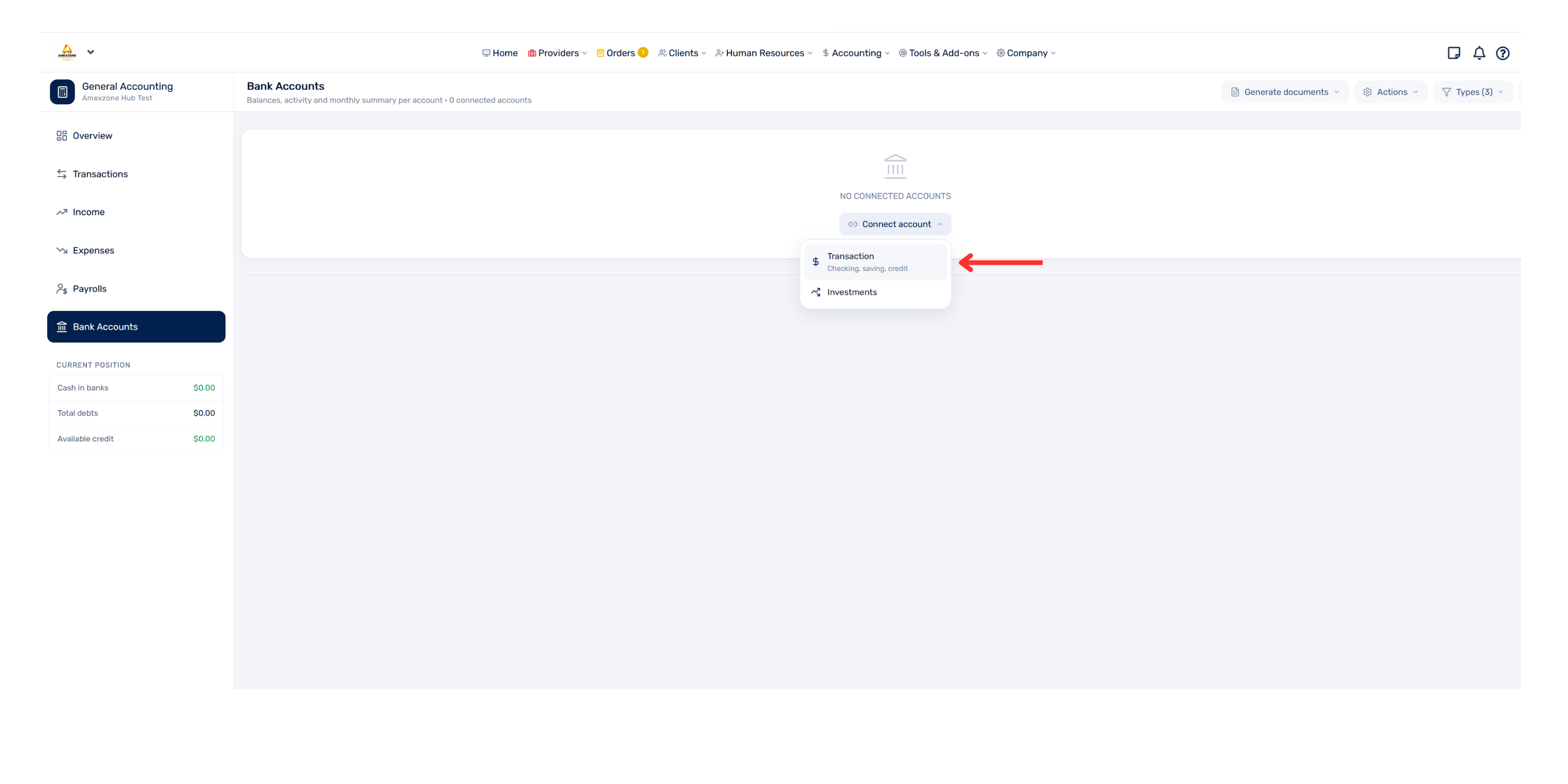
Task: Click the Cash in banks row
Action: pyautogui.click(x=136, y=388)
